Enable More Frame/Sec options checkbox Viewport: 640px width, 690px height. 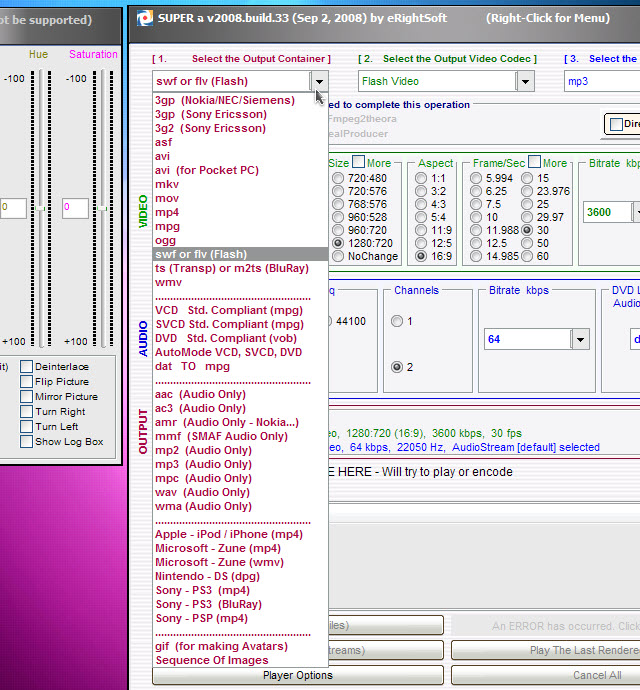(x=534, y=162)
